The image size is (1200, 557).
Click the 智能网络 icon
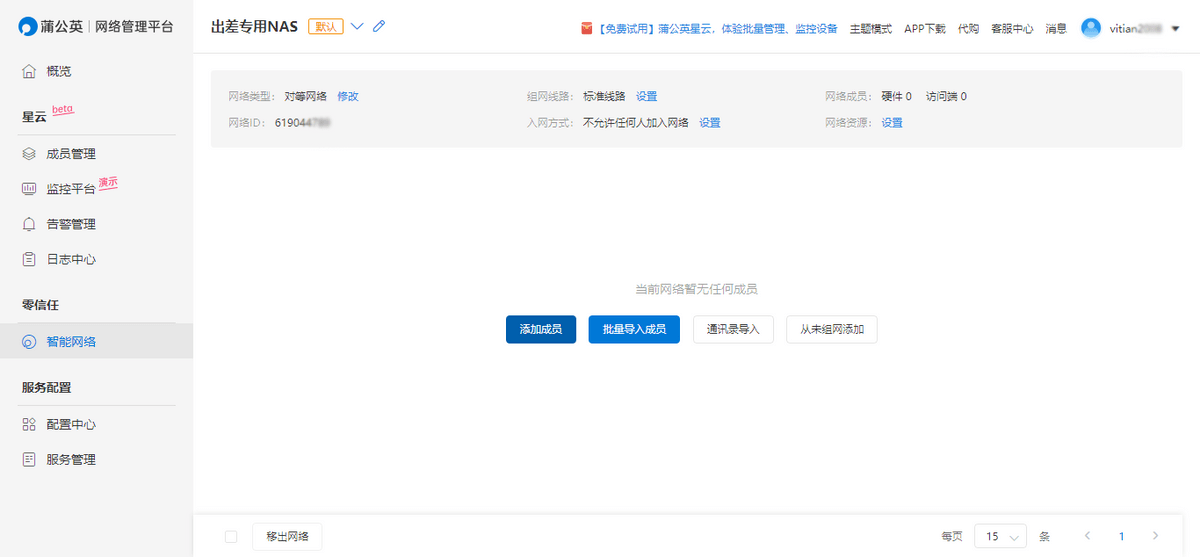(x=29, y=342)
